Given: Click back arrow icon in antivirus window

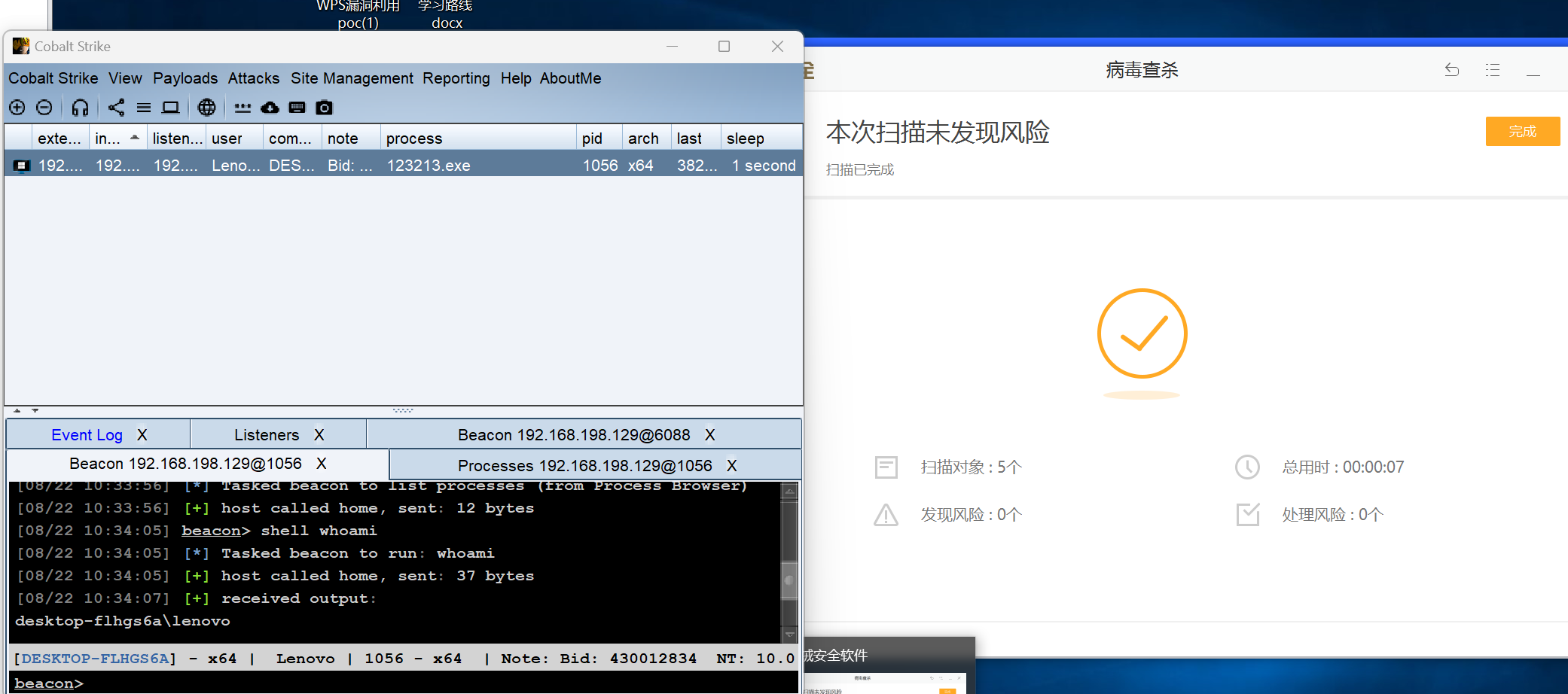Looking at the screenshot, I should pos(1452,70).
